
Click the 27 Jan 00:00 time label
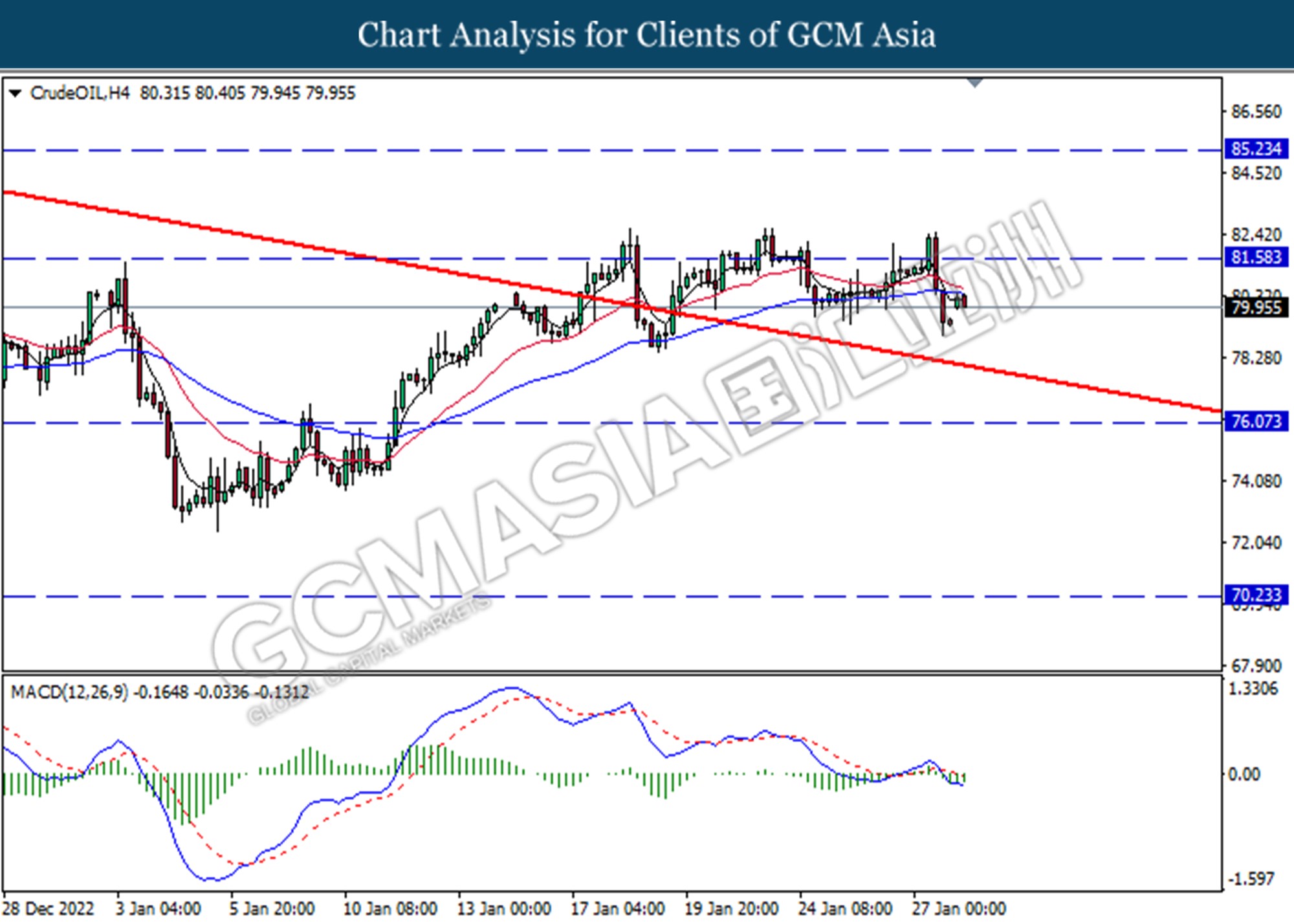coord(960,909)
